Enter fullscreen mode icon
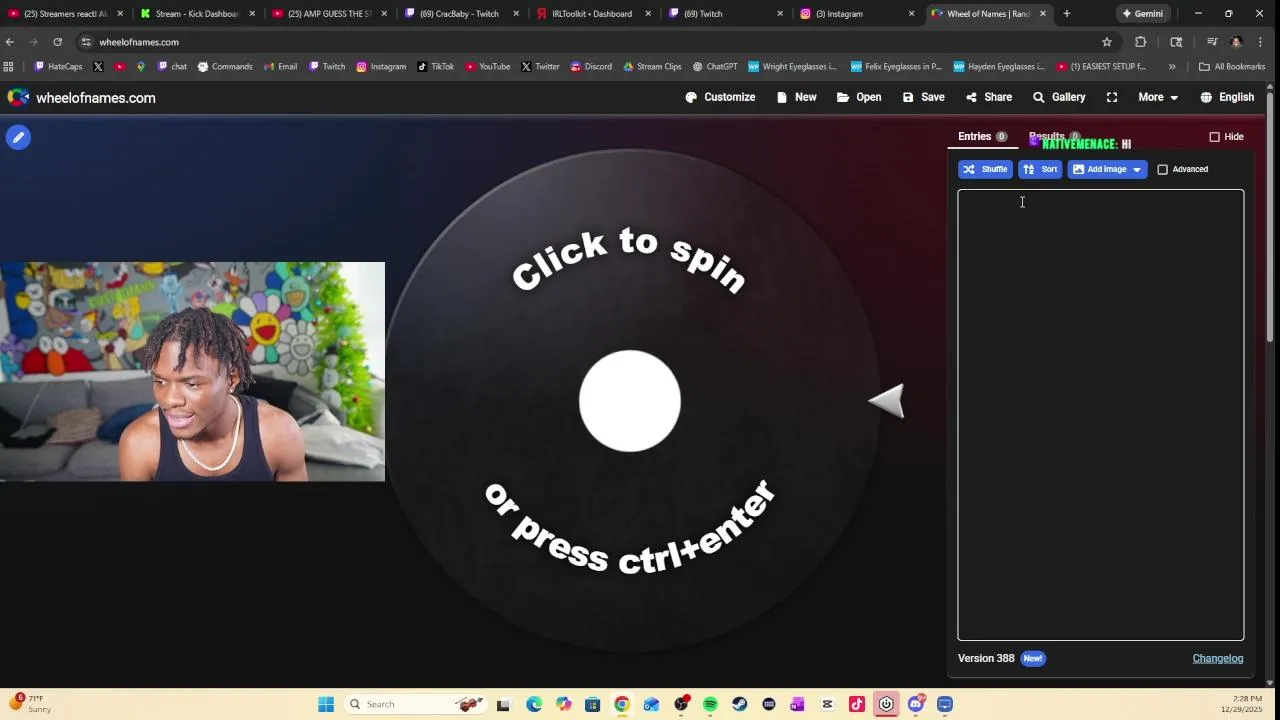This screenshot has height=720, width=1280. coord(1112,97)
